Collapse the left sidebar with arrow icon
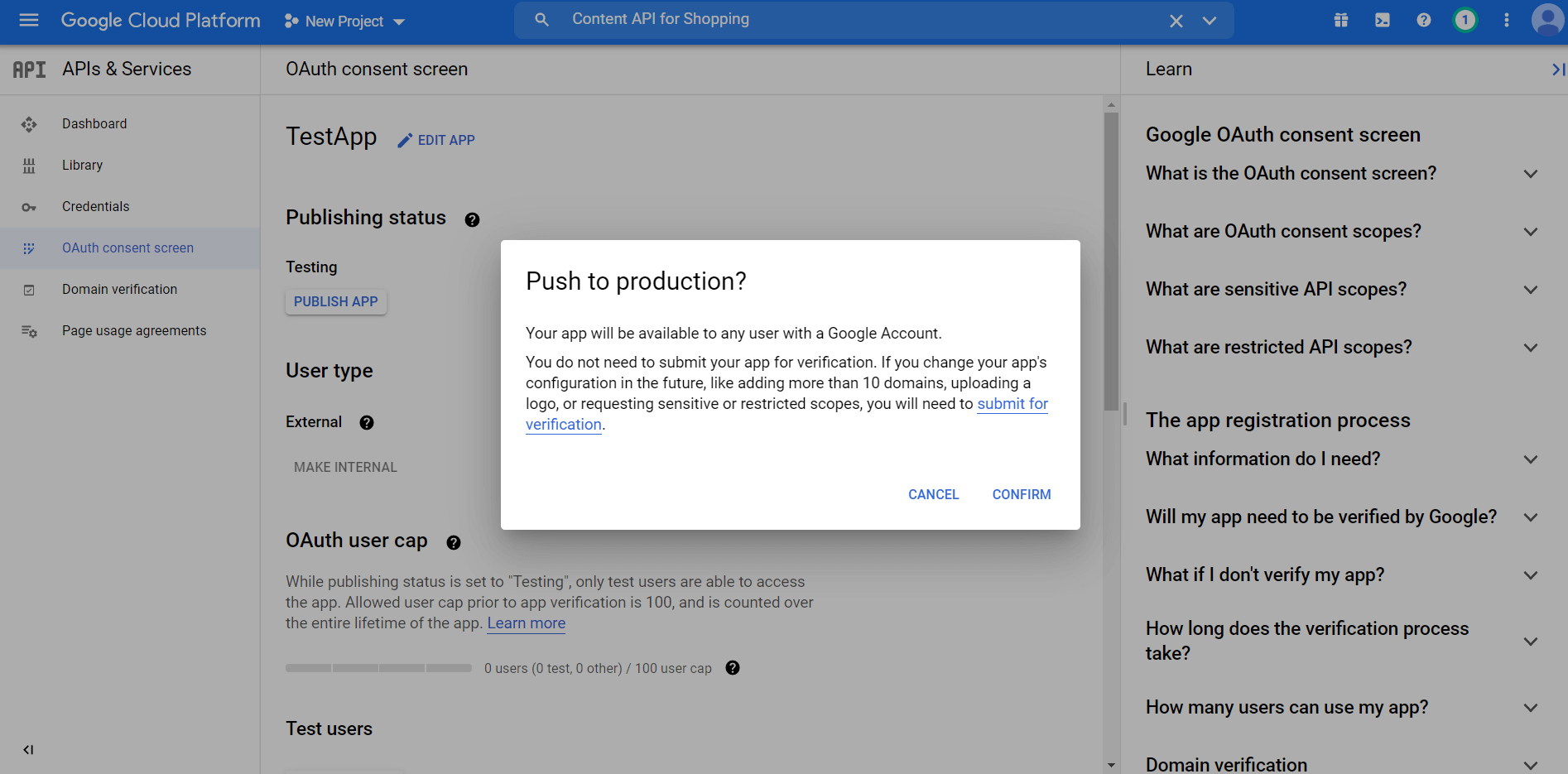1568x774 pixels. pyautogui.click(x=28, y=750)
